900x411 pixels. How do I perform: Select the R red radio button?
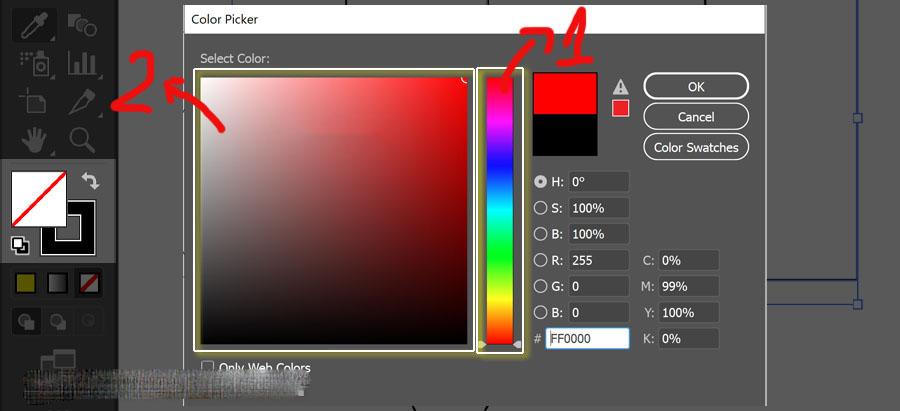540,260
